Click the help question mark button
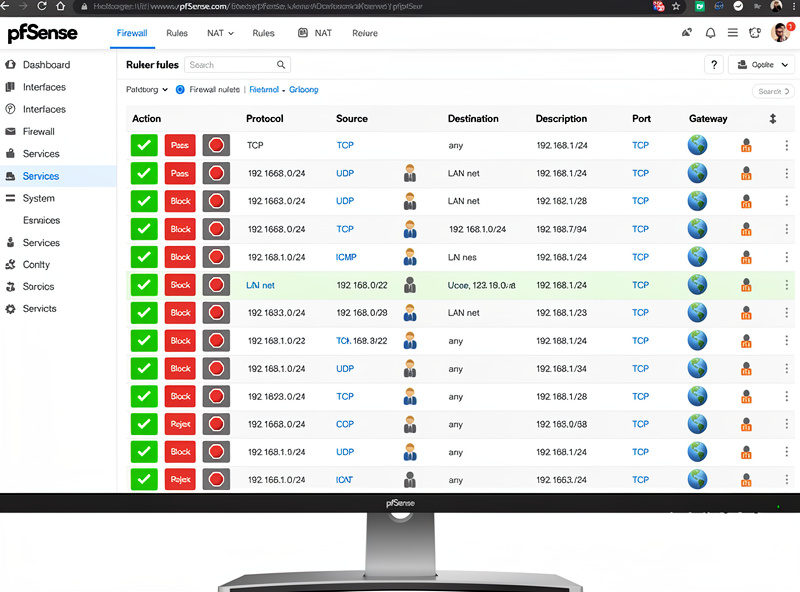The width and height of the screenshot is (800, 592). [x=714, y=65]
